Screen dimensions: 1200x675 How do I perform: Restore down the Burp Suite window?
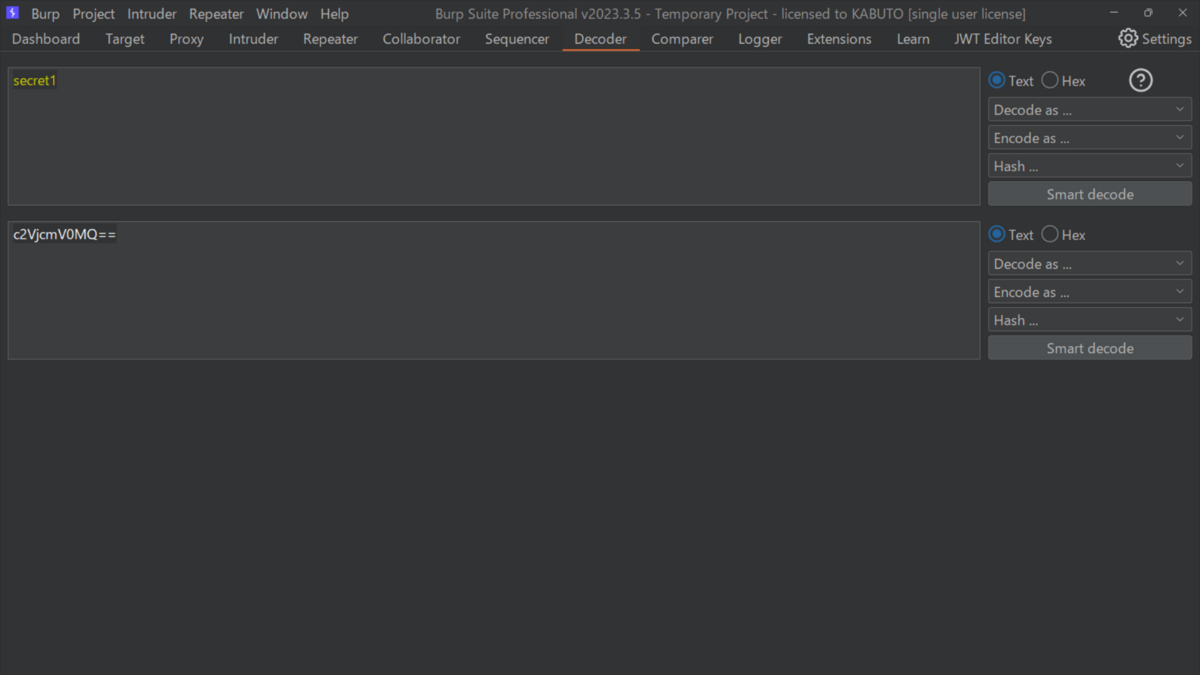pos(1148,13)
